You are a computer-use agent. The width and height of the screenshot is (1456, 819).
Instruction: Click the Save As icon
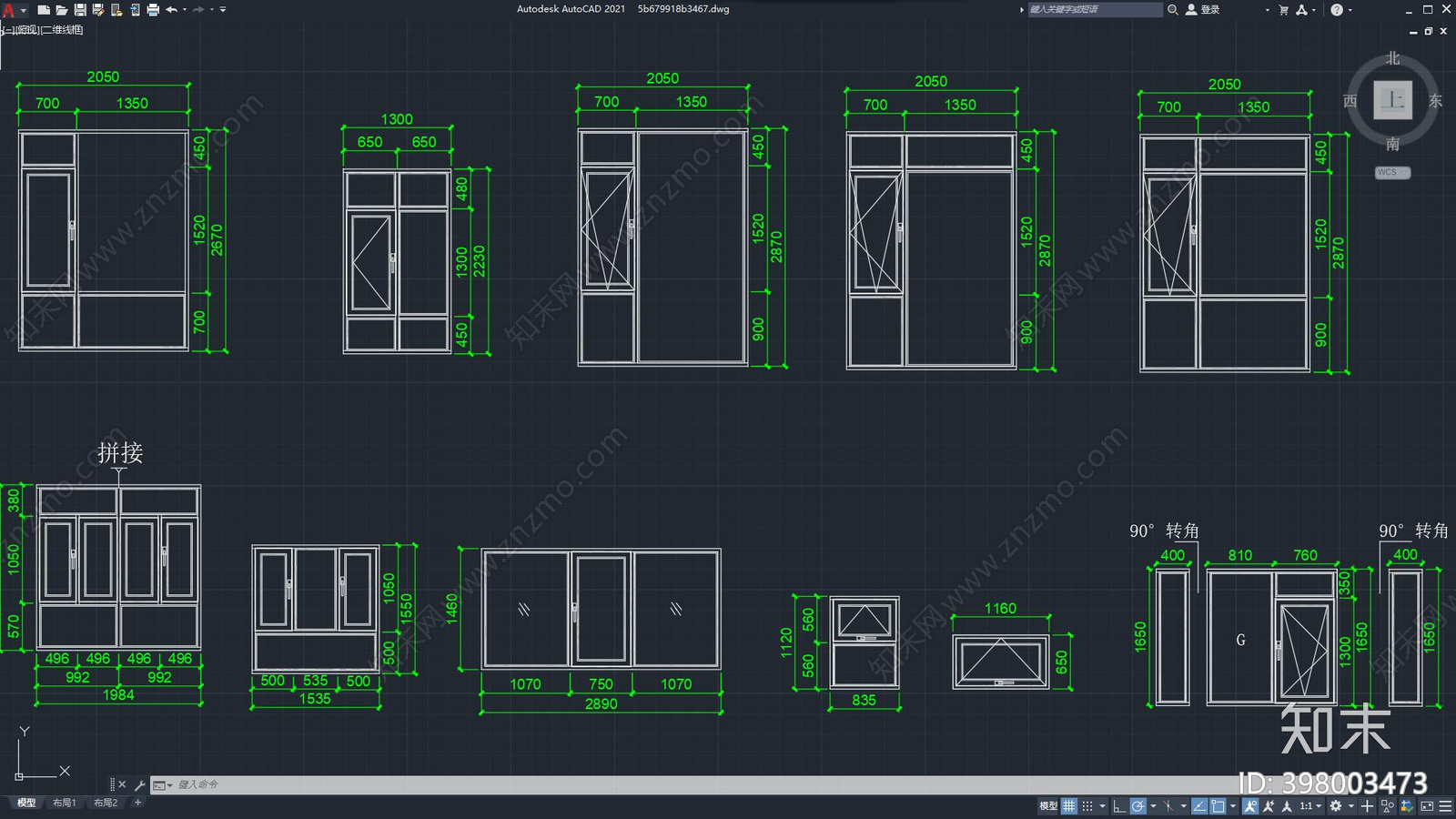[98, 10]
